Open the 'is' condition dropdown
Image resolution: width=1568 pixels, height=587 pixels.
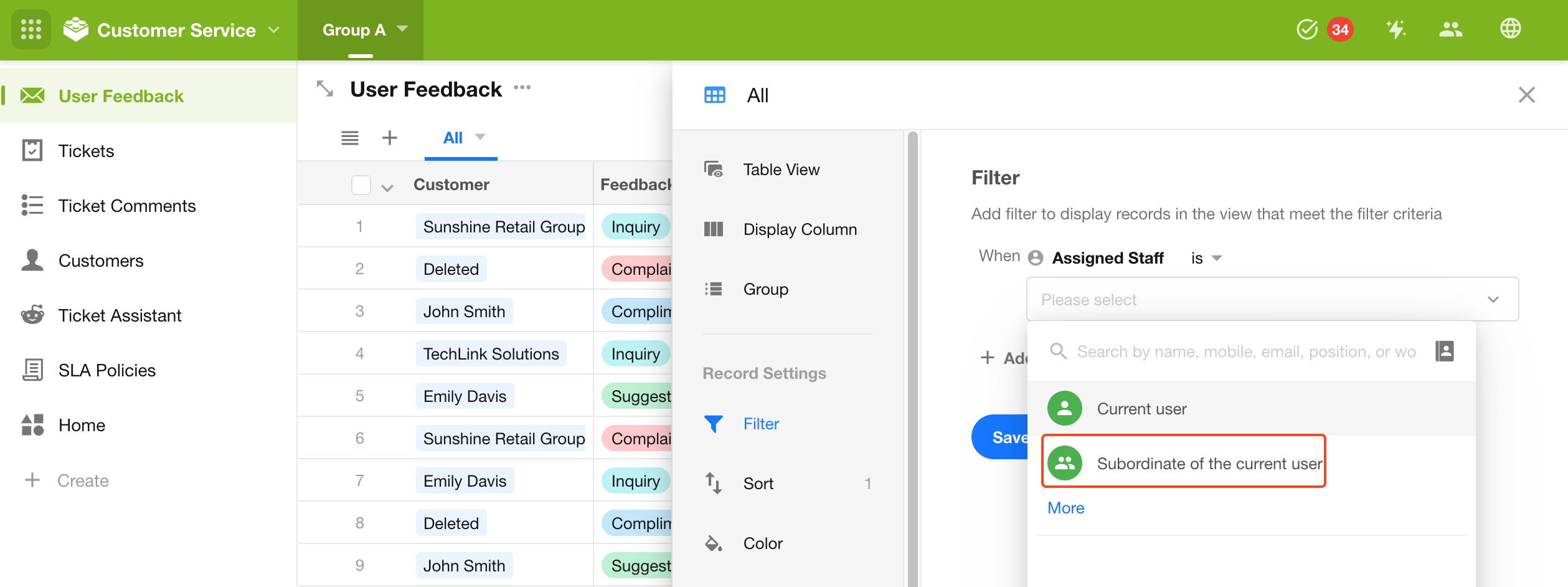[1206, 258]
